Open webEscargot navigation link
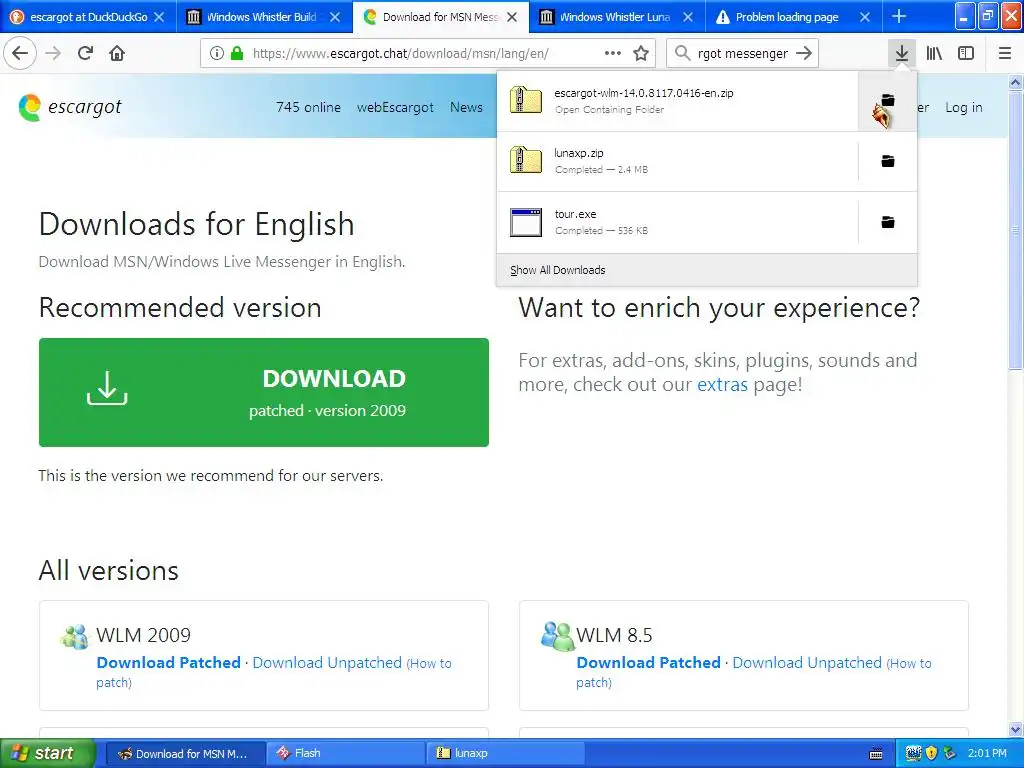 [x=395, y=107]
